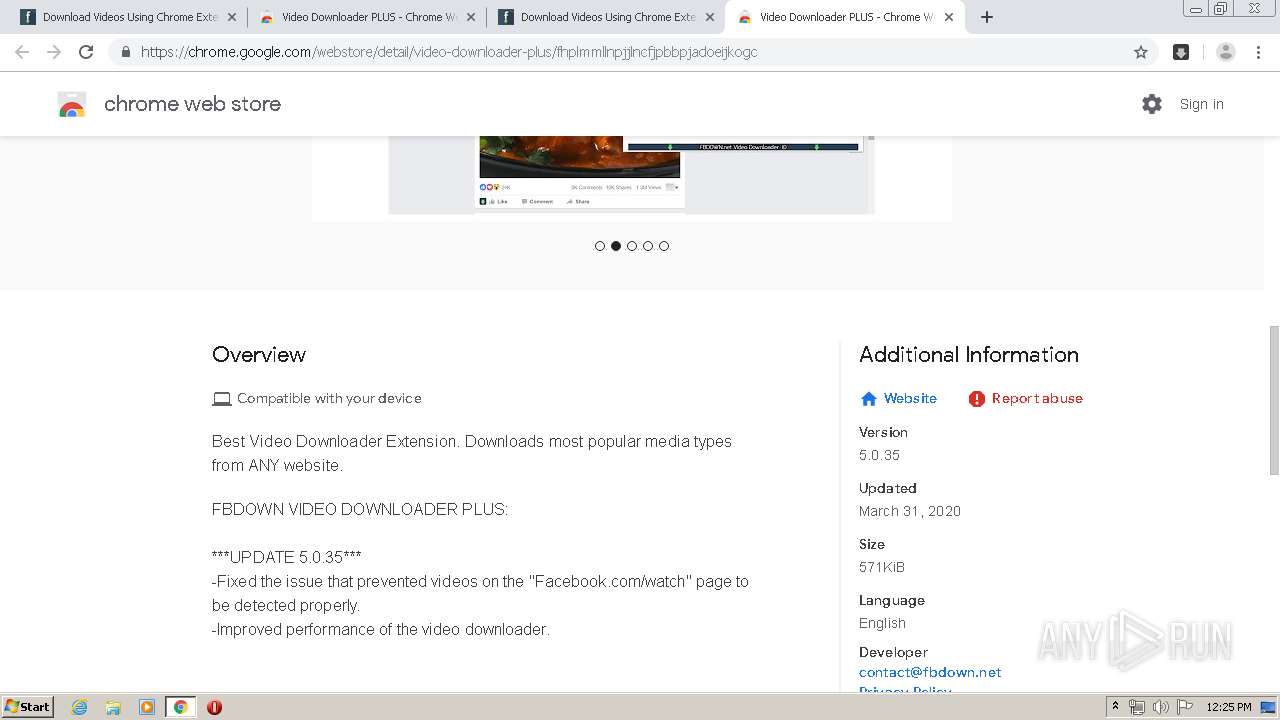Close the second Video Downloader PLUS tab
1280x720 pixels.
tap(471, 17)
